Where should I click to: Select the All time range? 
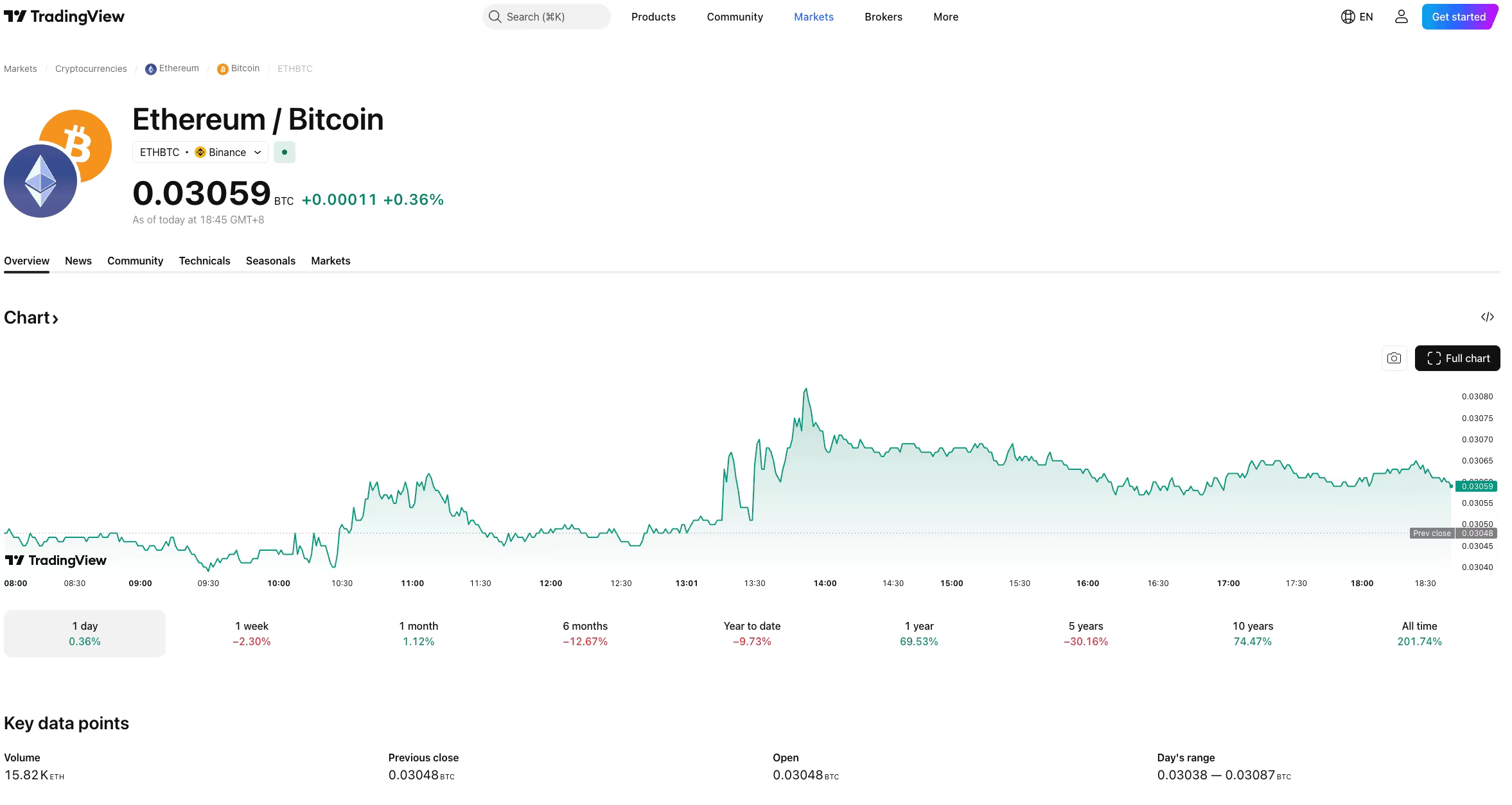pos(1420,634)
